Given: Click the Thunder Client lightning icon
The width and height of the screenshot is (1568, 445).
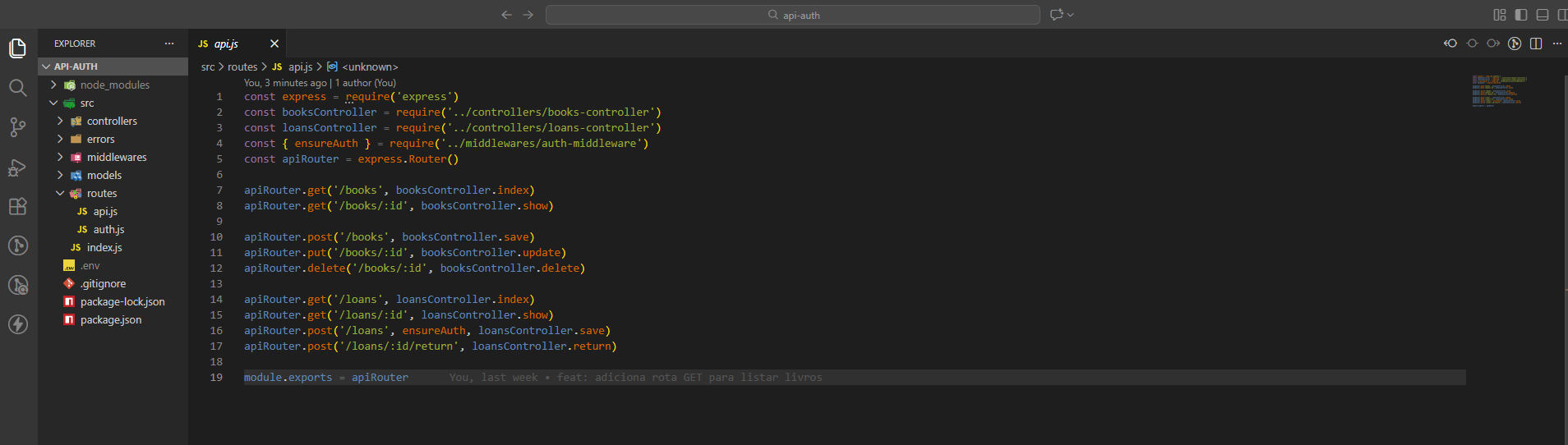Looking at the screenshot, I should pyautogui.click(x=17, y=324).
